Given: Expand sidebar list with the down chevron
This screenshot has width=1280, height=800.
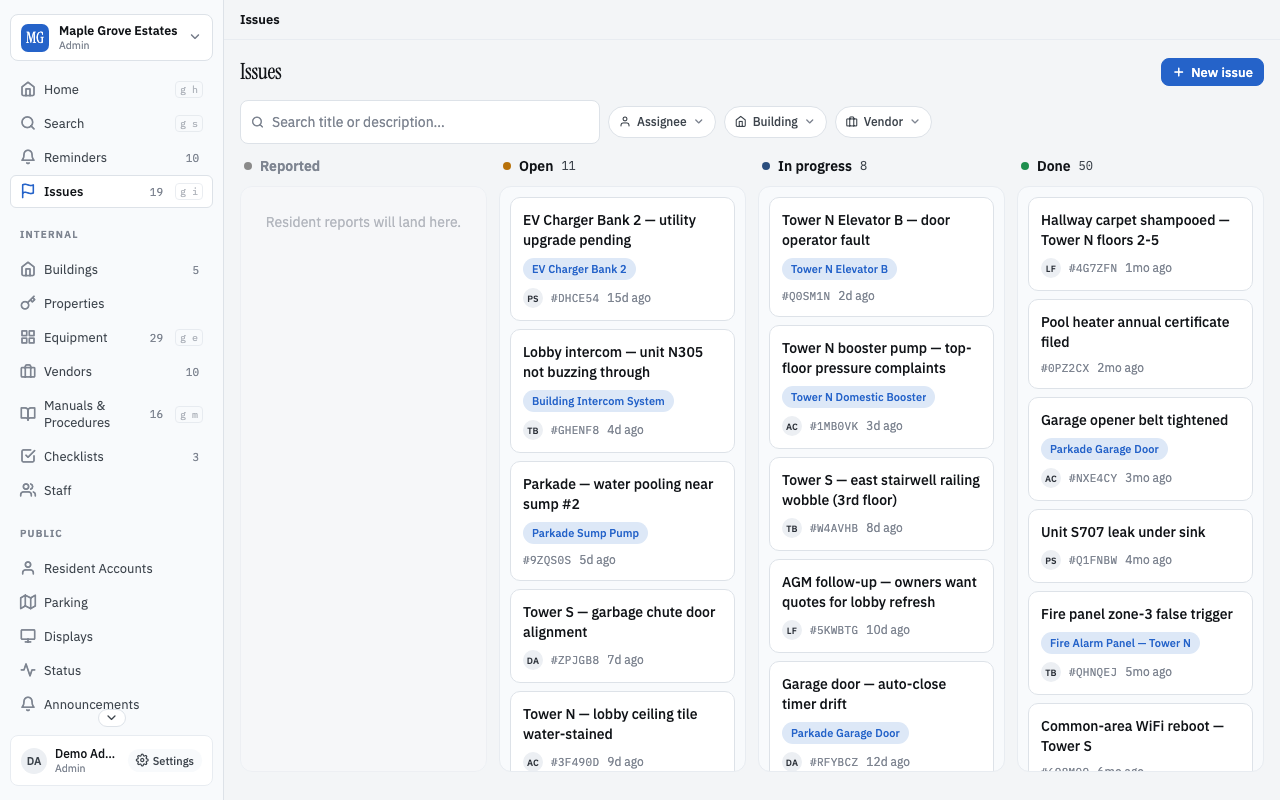Looking at the screenshot, I should [x=112, y=717].
